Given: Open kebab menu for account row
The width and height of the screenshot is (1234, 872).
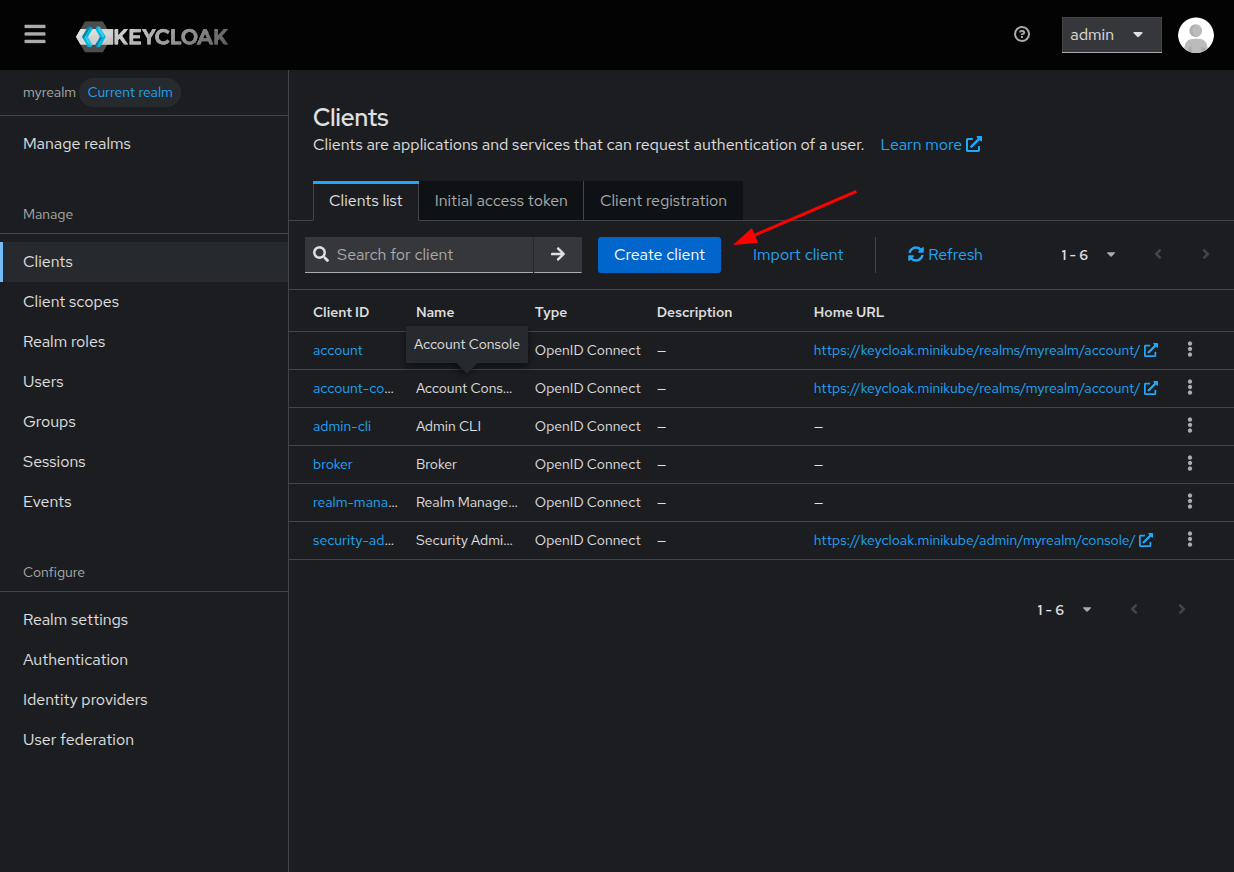Looking at the screenshot, I should point(1190,349).
